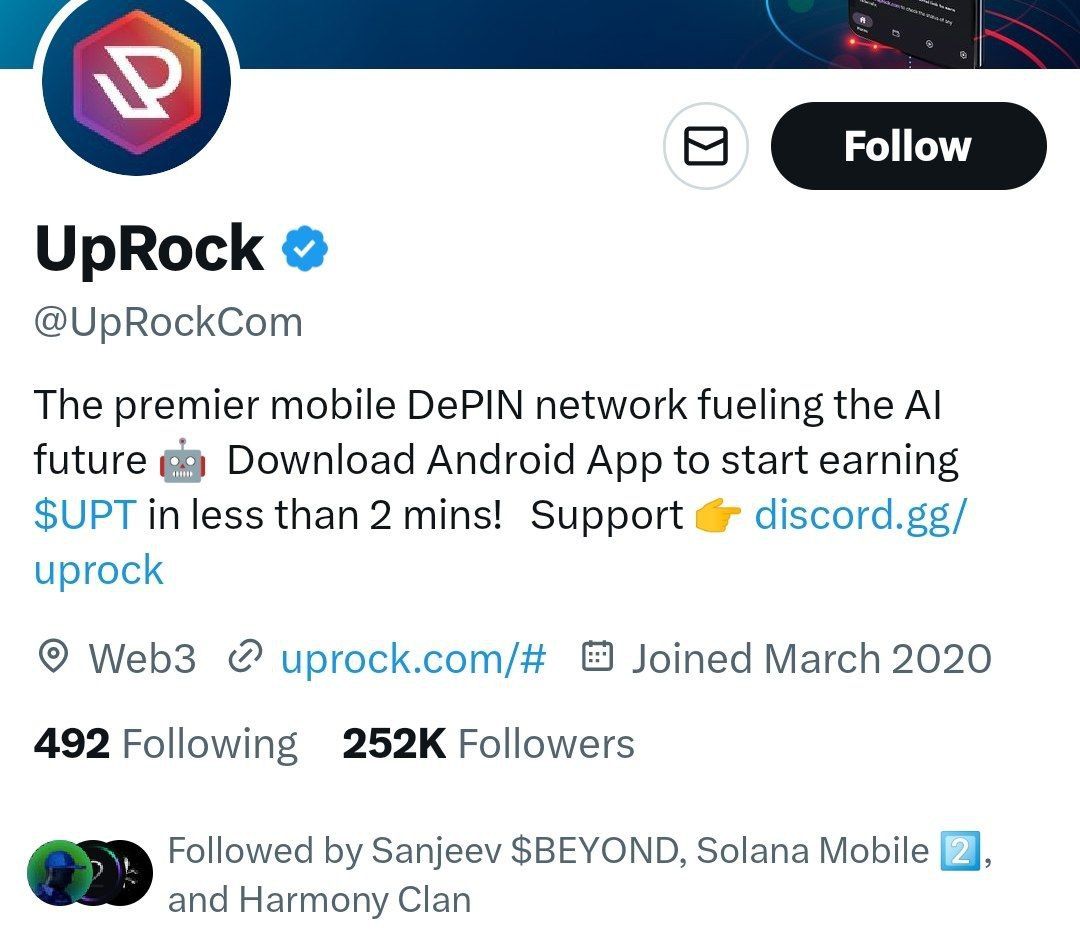Open the envelope message icon
This screenshot has height=942, width=1080.
pyautogui.click(x=705, y=146)
